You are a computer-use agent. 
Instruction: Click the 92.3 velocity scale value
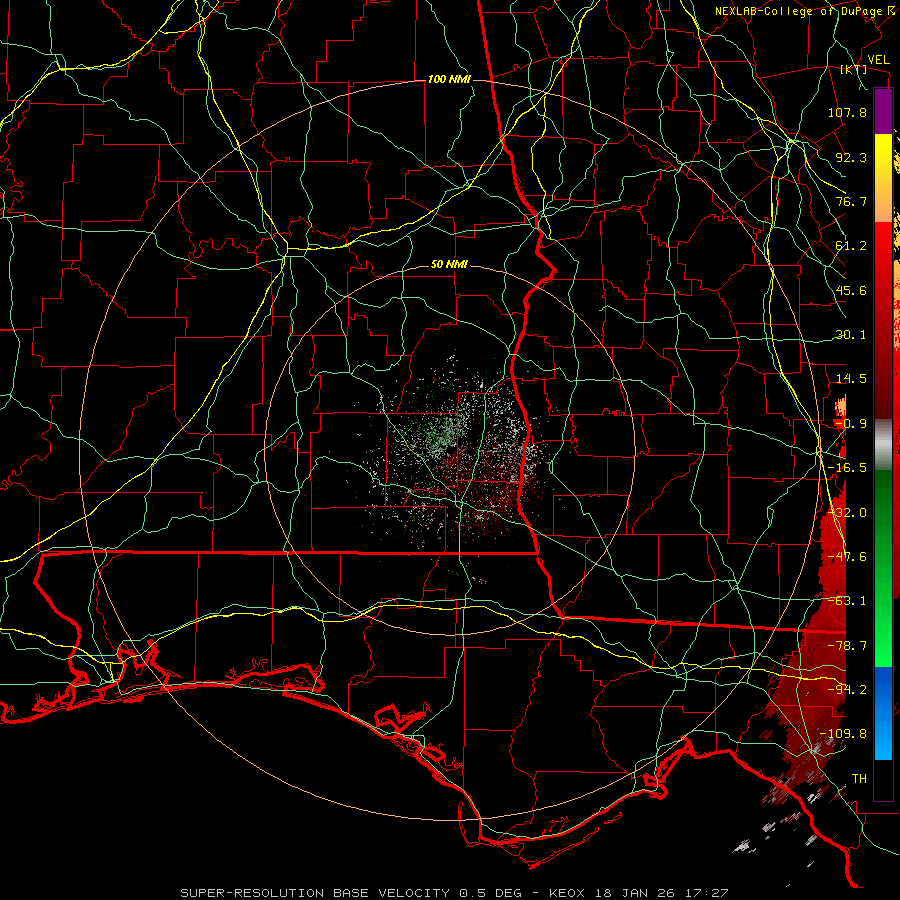[851, 157]
